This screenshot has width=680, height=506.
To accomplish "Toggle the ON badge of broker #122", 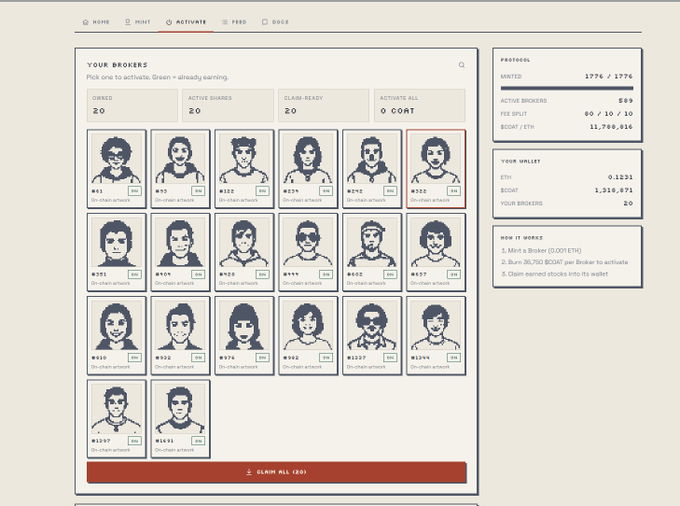I will tap(262, 191).
